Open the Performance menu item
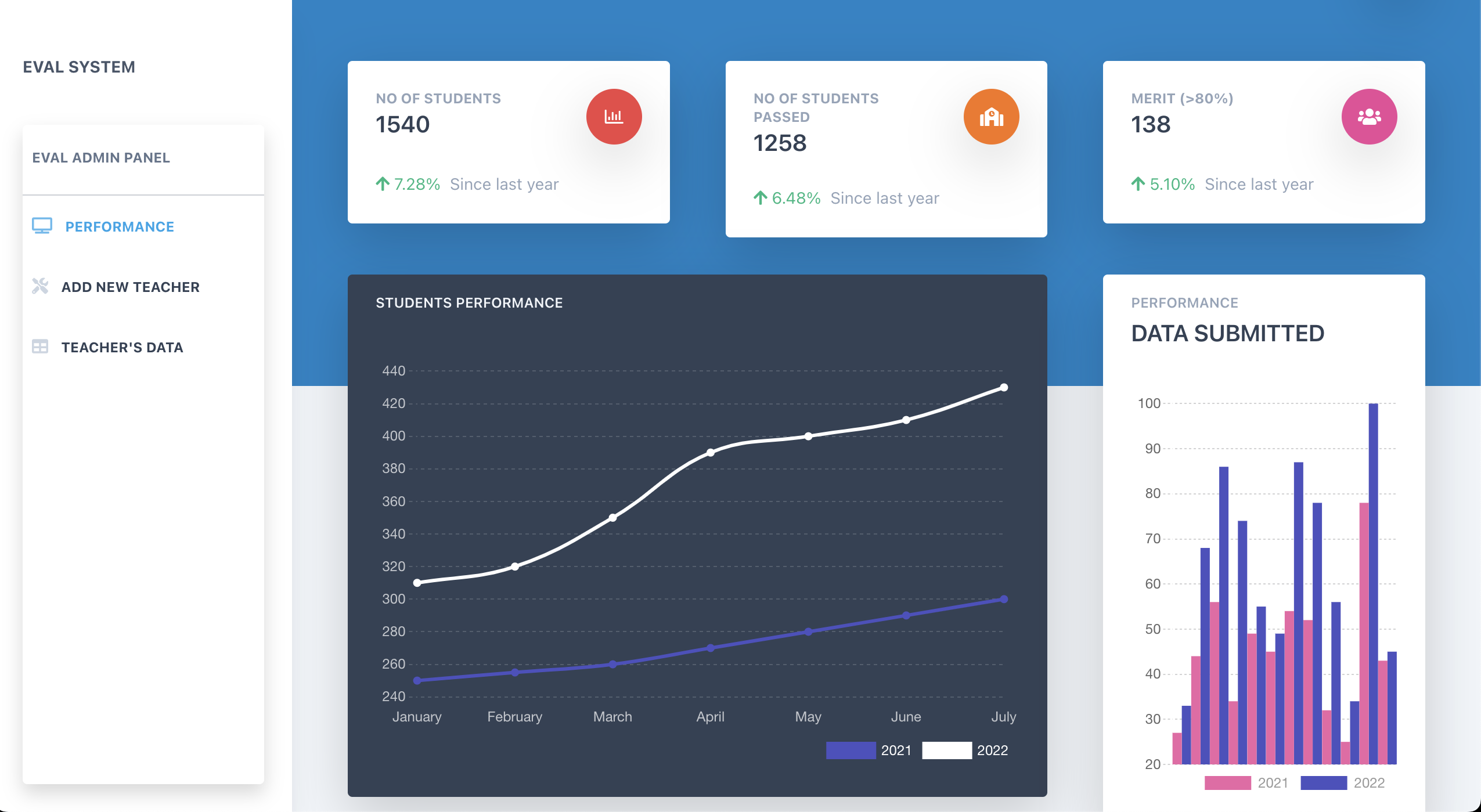The image size is (1481, 812). (x=120, y=227)
